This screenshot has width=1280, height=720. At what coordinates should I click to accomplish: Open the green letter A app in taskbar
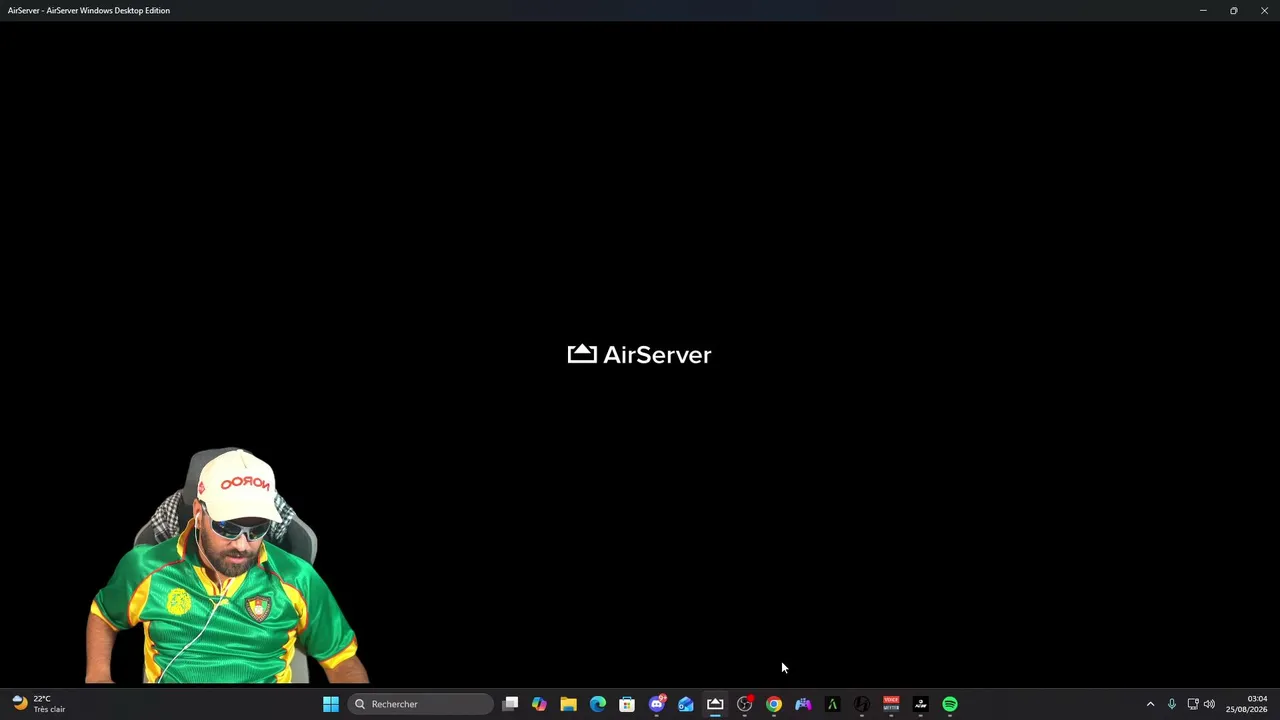832,704
